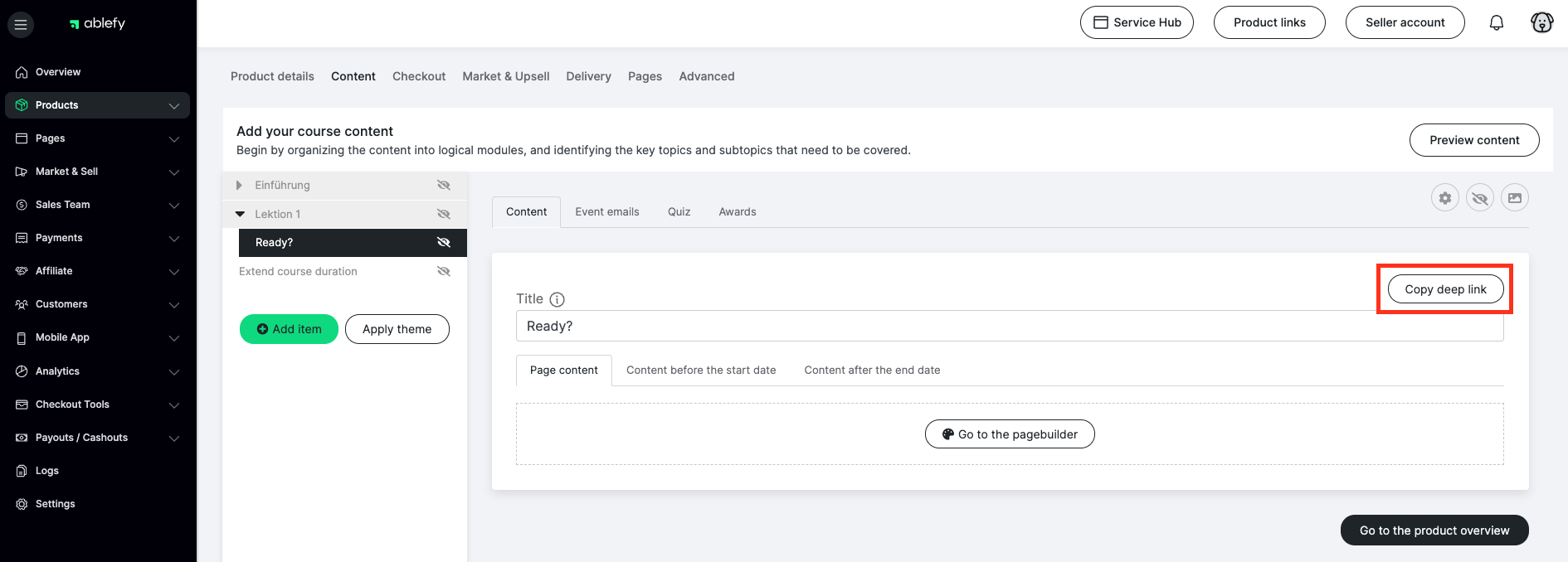The height and width of the screenshot is (562, 1568).
Task: Click the Checkout Tools icon
Action: [x=22, y=405]
